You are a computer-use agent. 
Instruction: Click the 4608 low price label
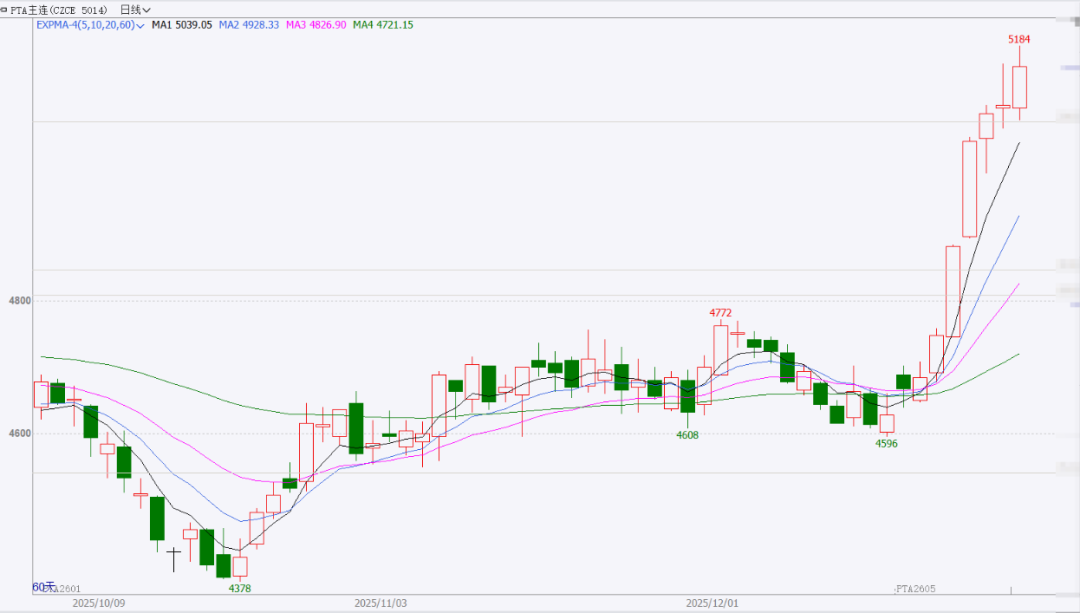coord(687,435)
